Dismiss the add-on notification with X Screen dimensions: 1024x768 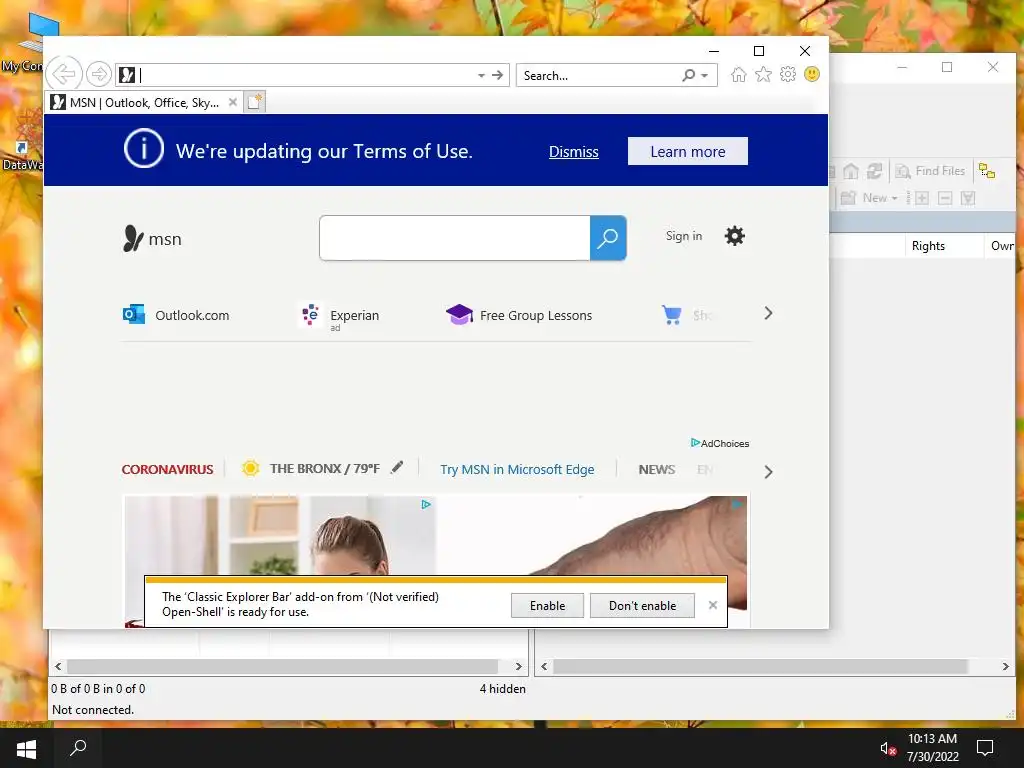pyautogui.click(x=712, y=605)
